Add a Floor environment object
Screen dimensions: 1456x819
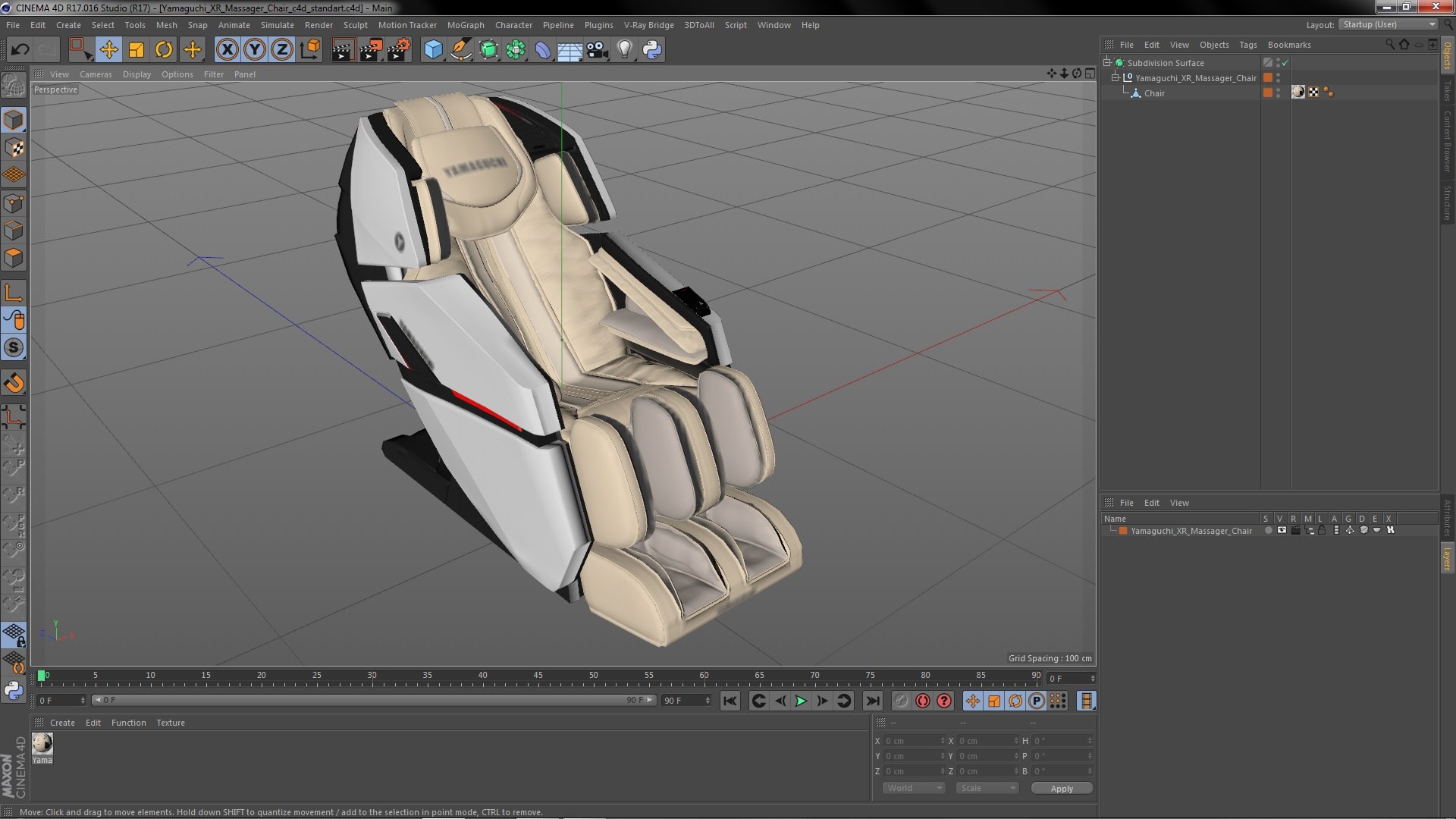click(570, 50)
